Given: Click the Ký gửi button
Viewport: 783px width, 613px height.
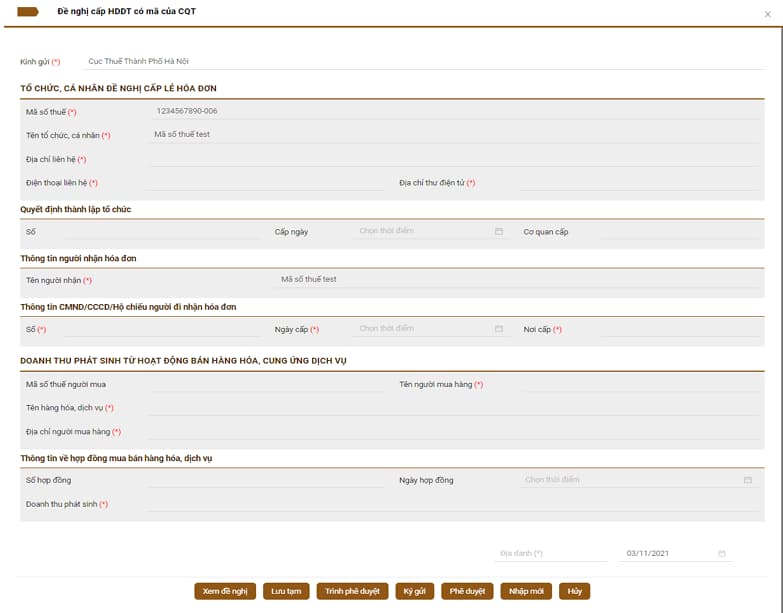Looking at the screenshot, I should click(x=414, y=591).
